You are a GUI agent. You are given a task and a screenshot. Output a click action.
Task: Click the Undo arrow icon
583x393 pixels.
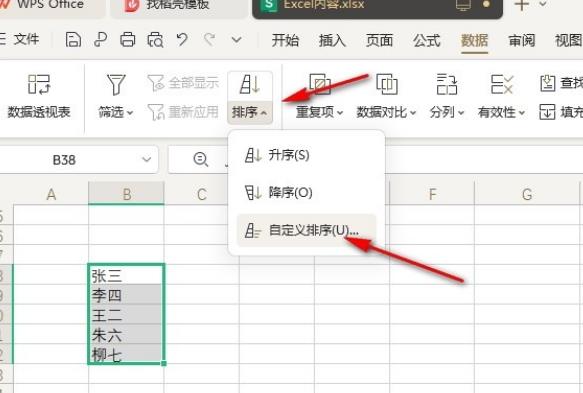click(182, 39)
